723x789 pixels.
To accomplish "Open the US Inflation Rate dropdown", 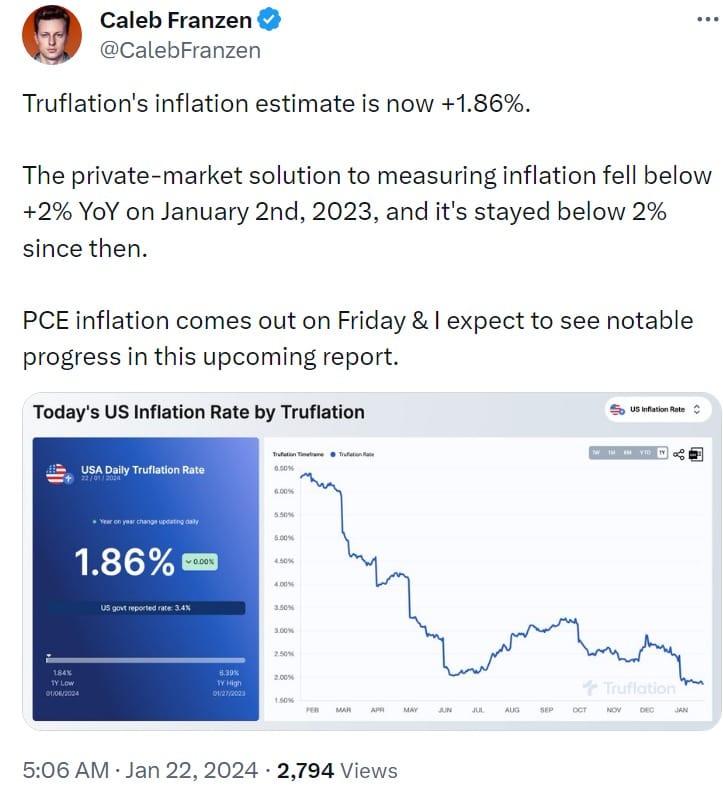I will (x=657, y=410).
